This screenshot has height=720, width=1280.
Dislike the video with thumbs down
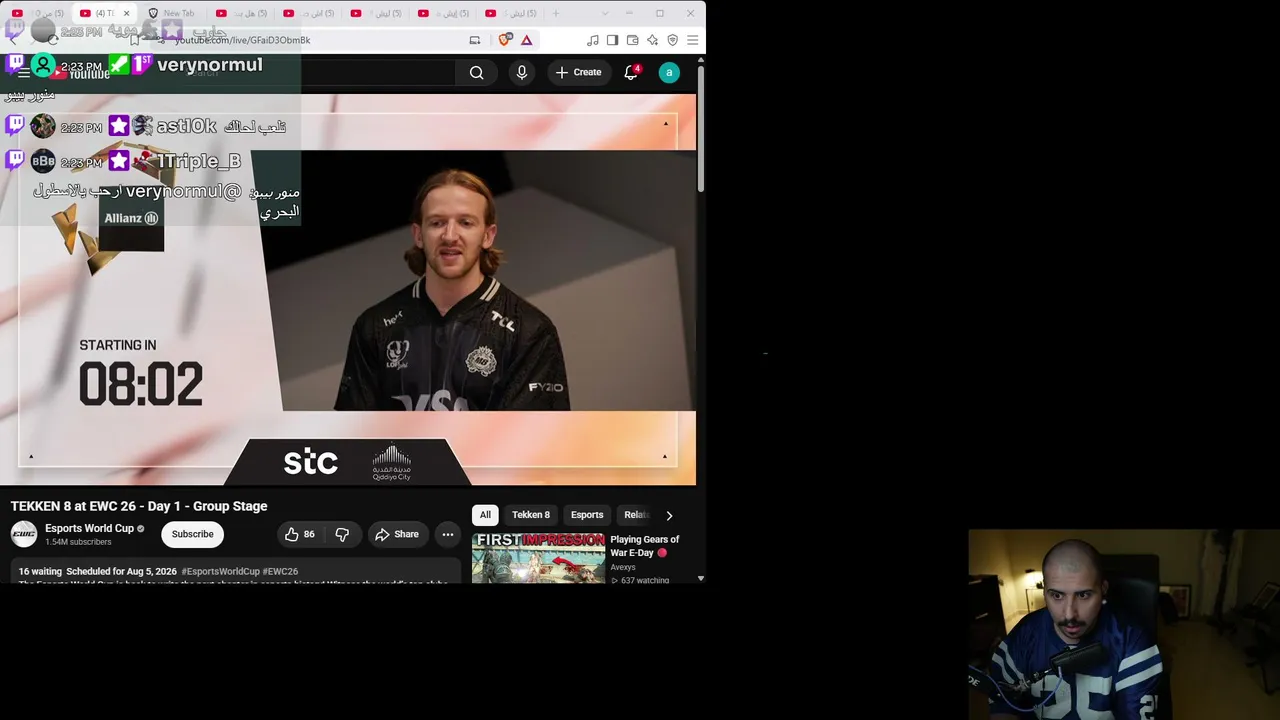(342, 534)
